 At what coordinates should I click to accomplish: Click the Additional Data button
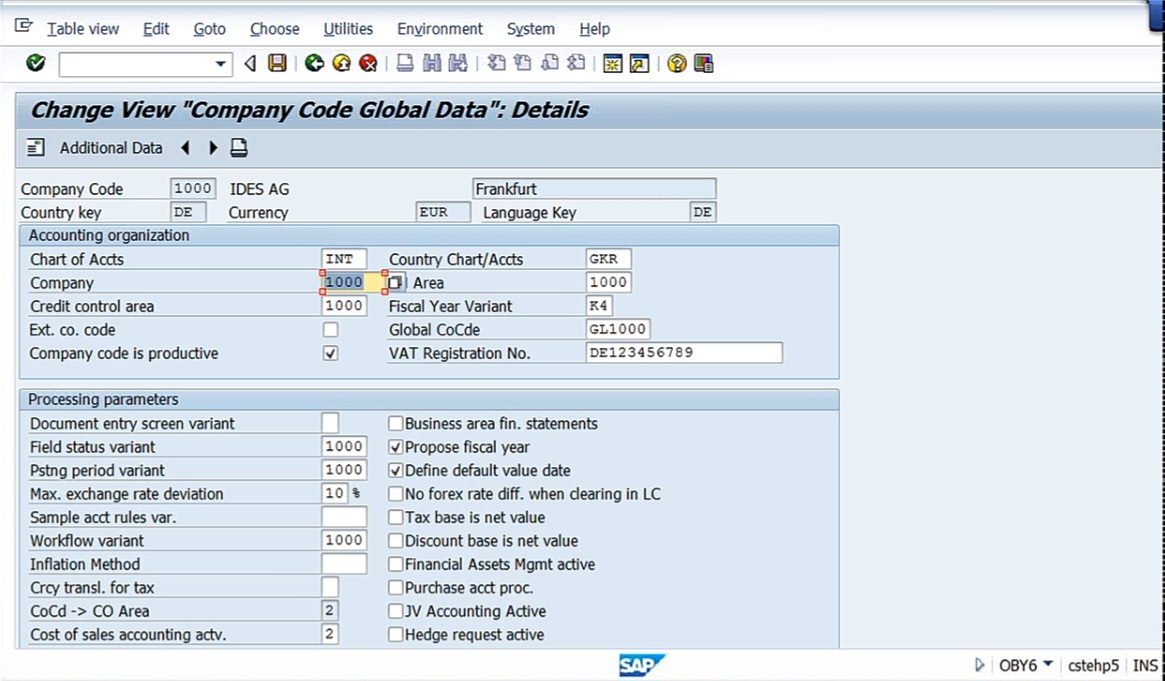(x=111, y=148)
